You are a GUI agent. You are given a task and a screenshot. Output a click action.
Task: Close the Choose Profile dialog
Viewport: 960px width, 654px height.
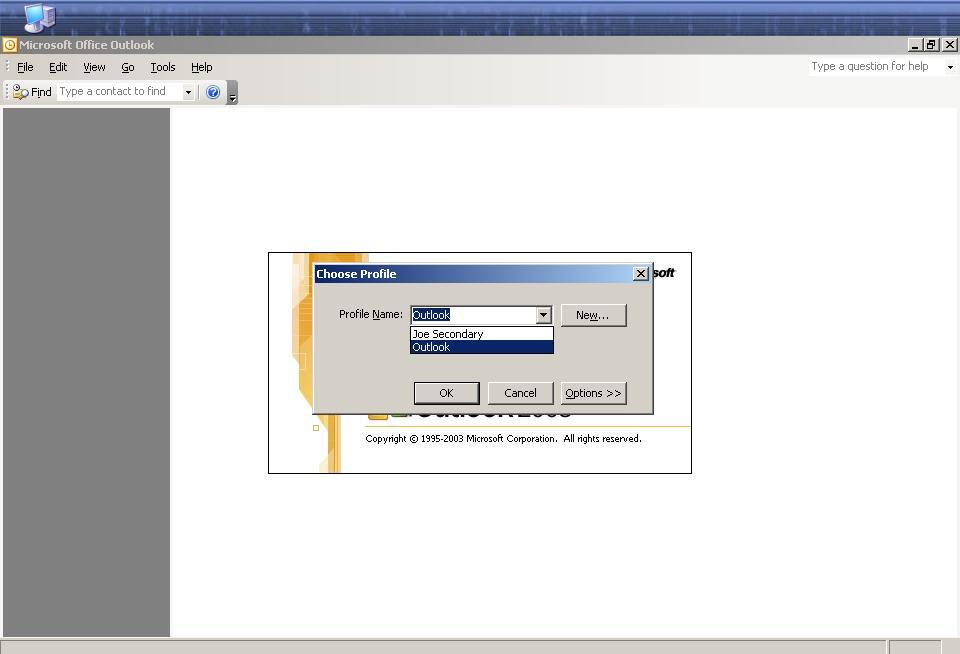(x=640, y=274)
